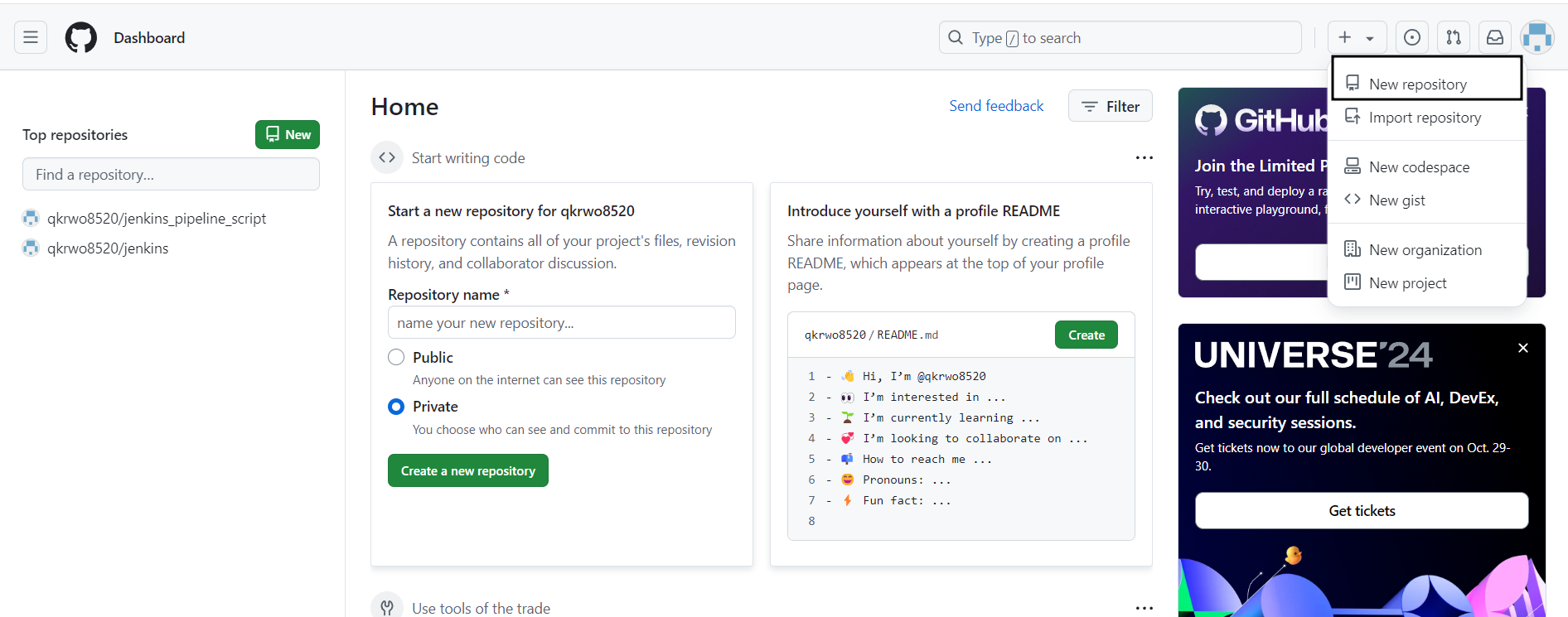The width and height of the screenshot is (1568, 617).
Task: Click the green New repository button in sidebar
Action: pos(288,134)
